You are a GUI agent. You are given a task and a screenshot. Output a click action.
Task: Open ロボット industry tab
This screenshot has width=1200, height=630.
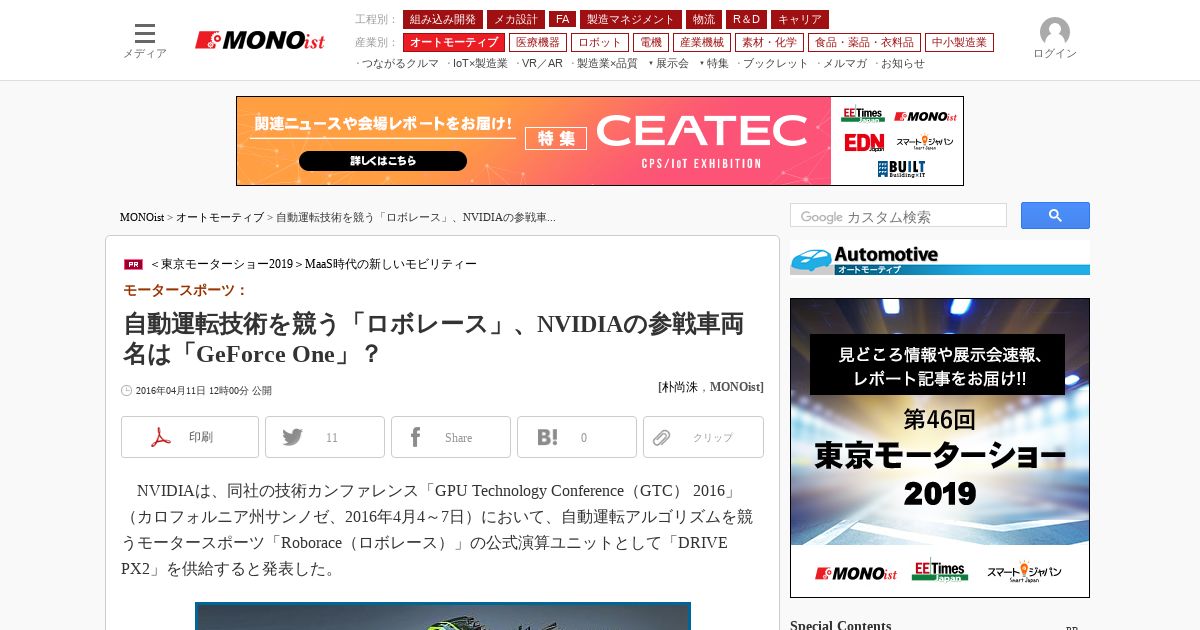point(600,42)
